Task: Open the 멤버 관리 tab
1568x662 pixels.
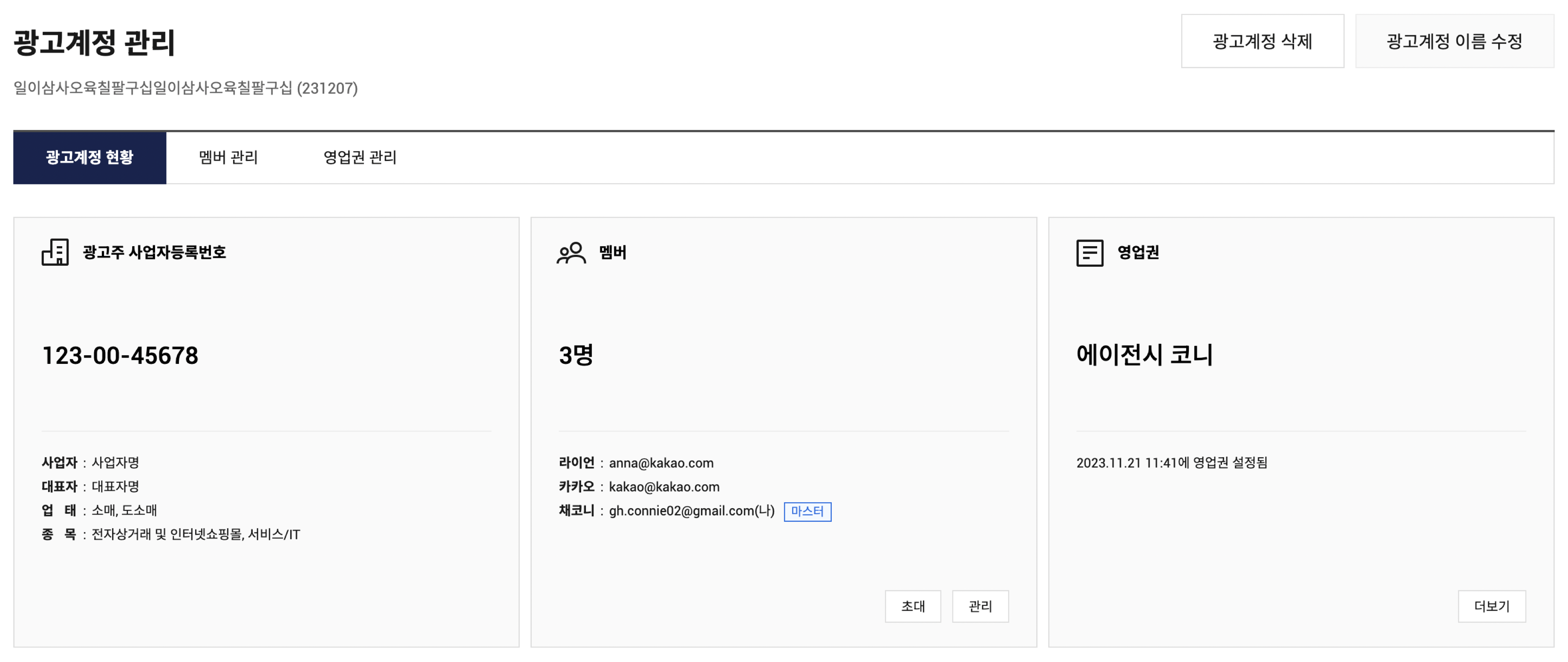Action: 228,158
